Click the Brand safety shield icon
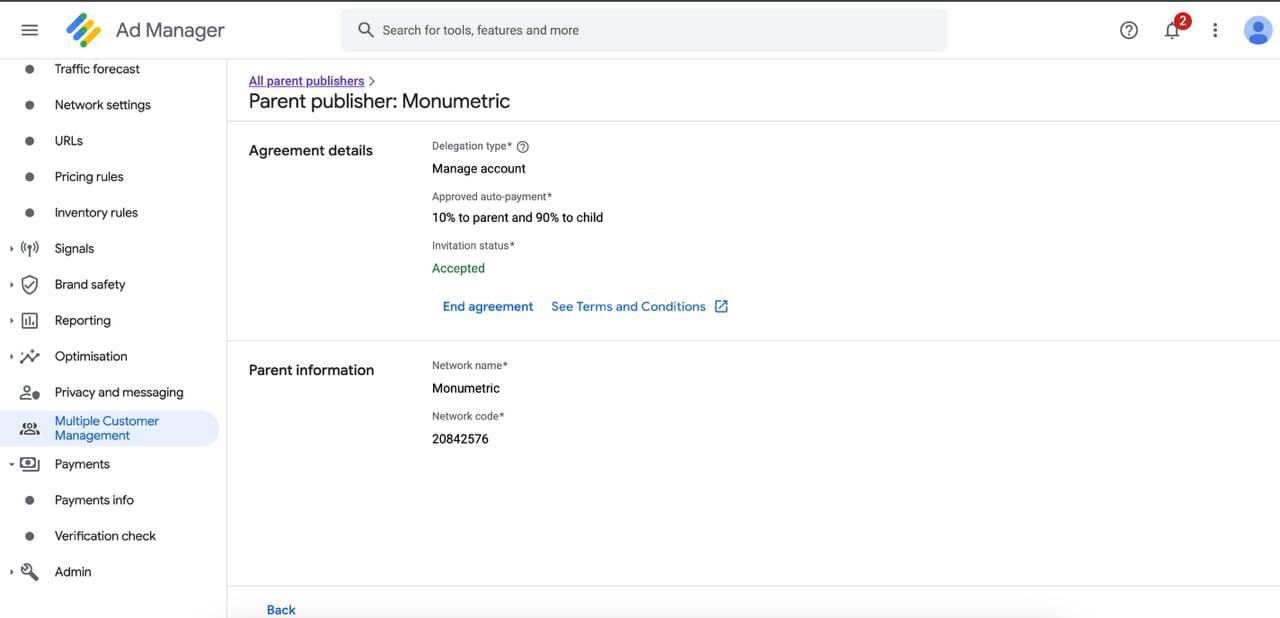The height and width of the screenshot is (618, 1280). (30, 285)
